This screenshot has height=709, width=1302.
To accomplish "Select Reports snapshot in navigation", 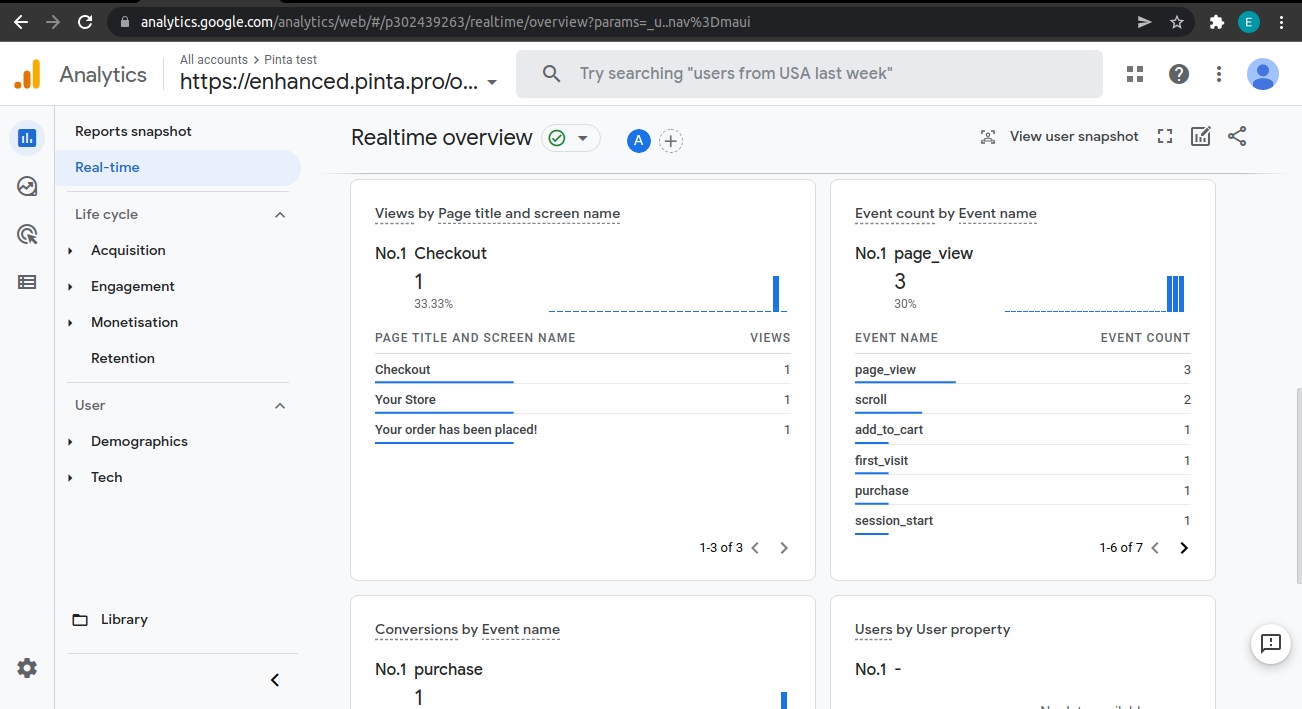I will [x=133, y=131].
